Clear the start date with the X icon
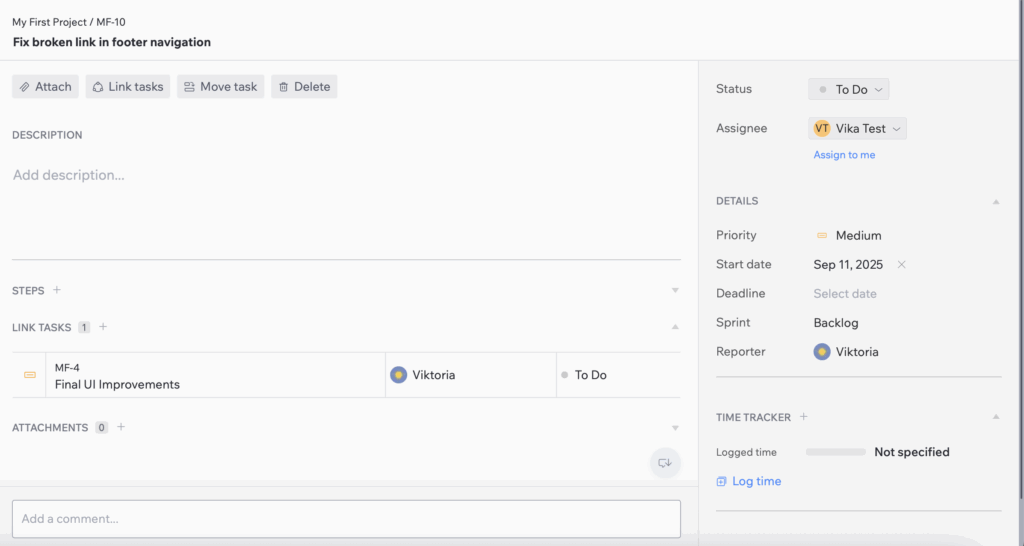Screen dimensions: 1024x546 [x=901, y=265]
